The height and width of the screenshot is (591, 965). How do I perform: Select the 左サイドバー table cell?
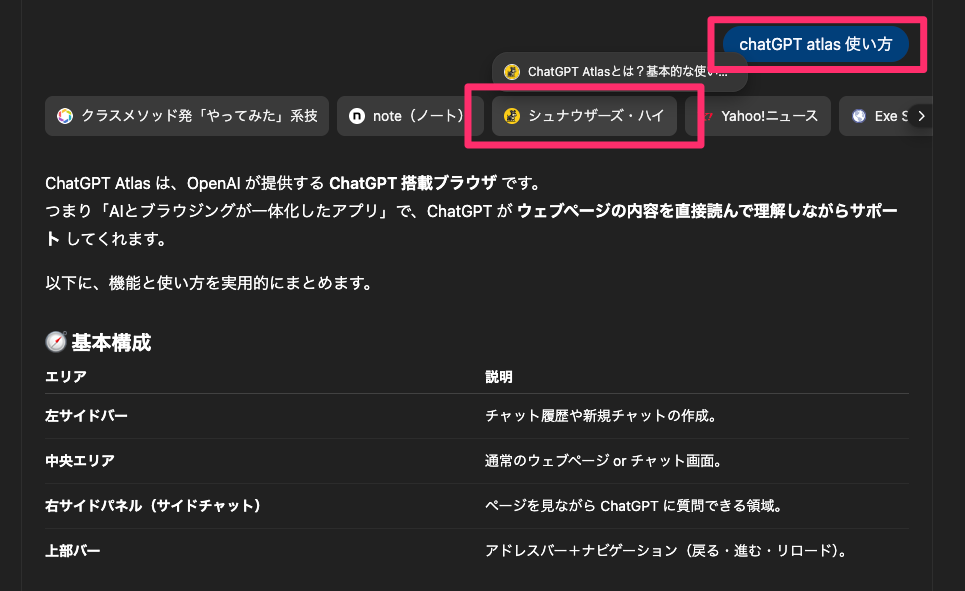tap(86, 416)
